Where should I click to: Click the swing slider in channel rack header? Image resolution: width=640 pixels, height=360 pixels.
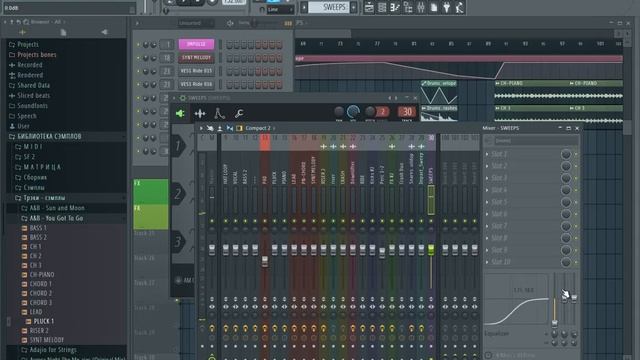click(x=253, y=23)
